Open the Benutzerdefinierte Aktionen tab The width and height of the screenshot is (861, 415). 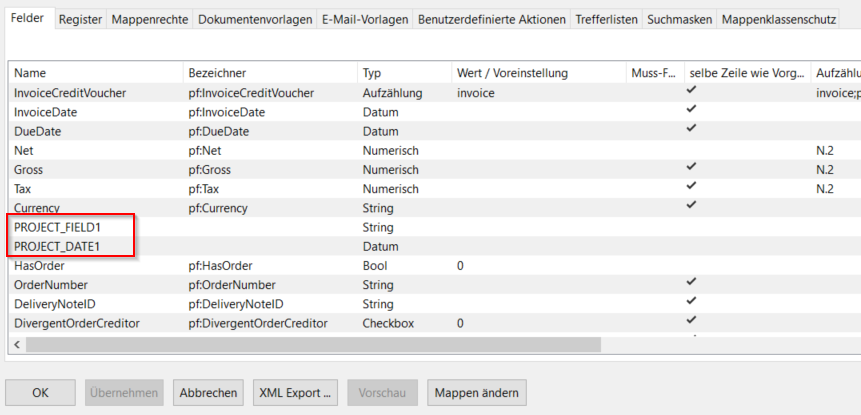tap(491, 20)
